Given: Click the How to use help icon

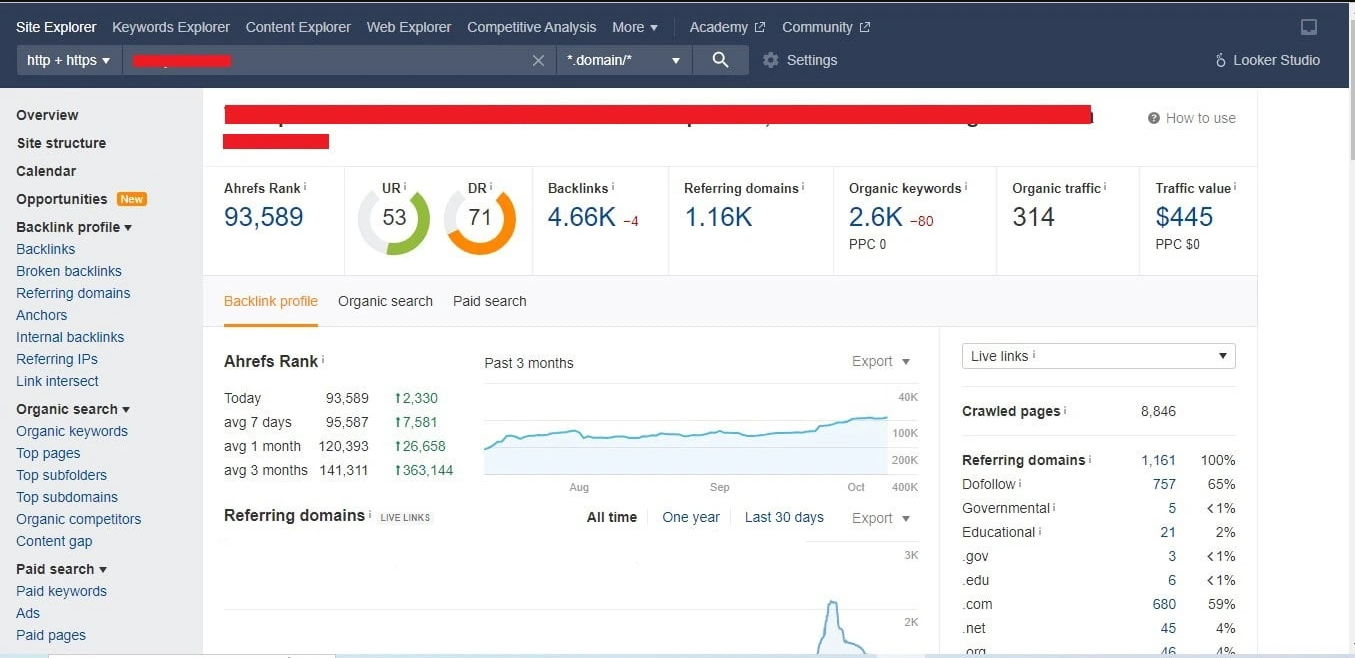Looking at the screenshot, I should point(1154,118).
